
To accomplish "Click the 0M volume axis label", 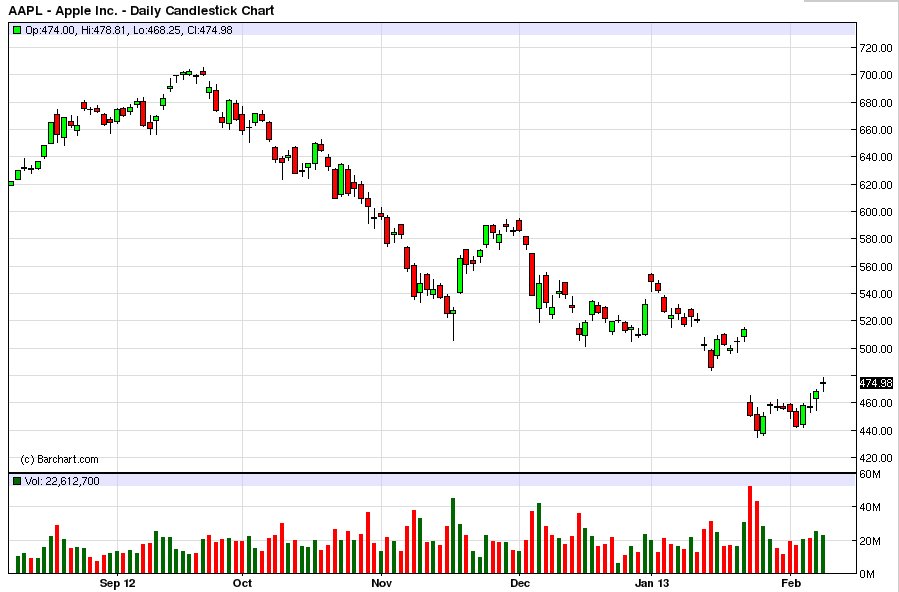I will tap(867, 574).
